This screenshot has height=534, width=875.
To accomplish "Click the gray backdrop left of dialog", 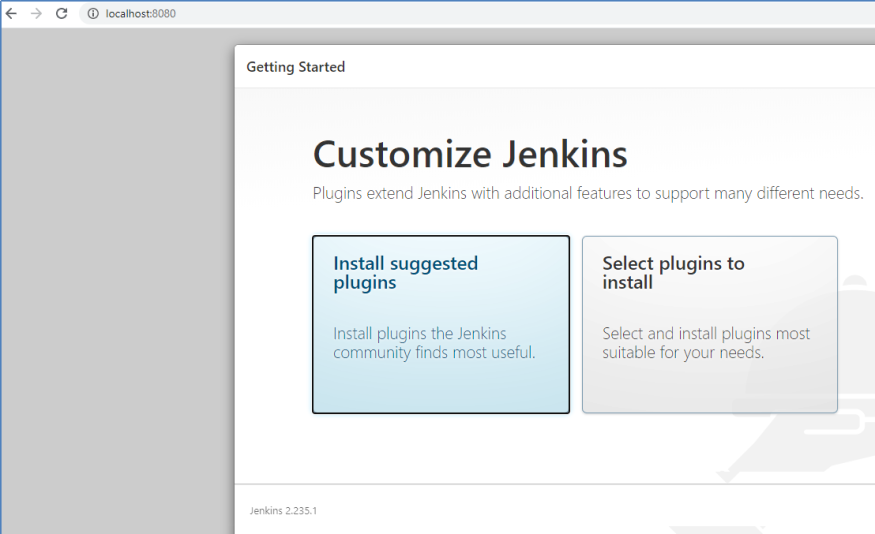I will 117,280.
